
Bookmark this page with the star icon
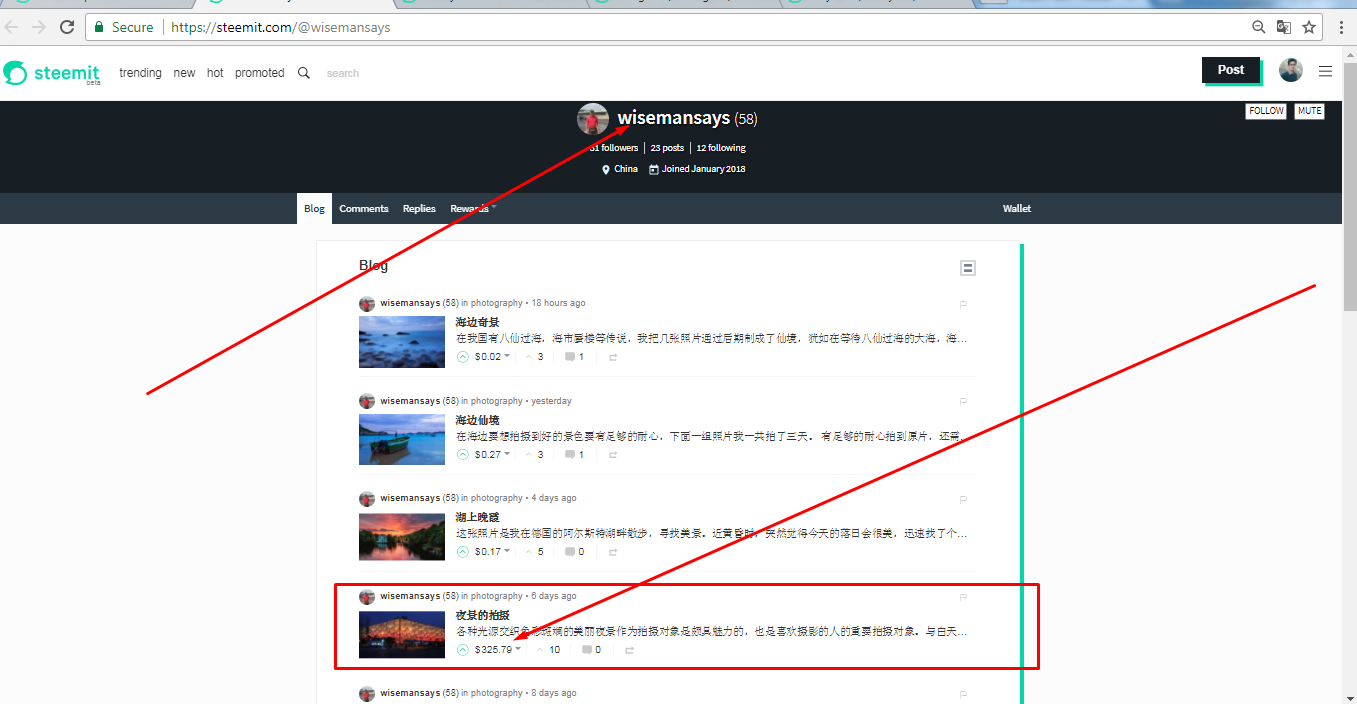[x=1308, y=27]
